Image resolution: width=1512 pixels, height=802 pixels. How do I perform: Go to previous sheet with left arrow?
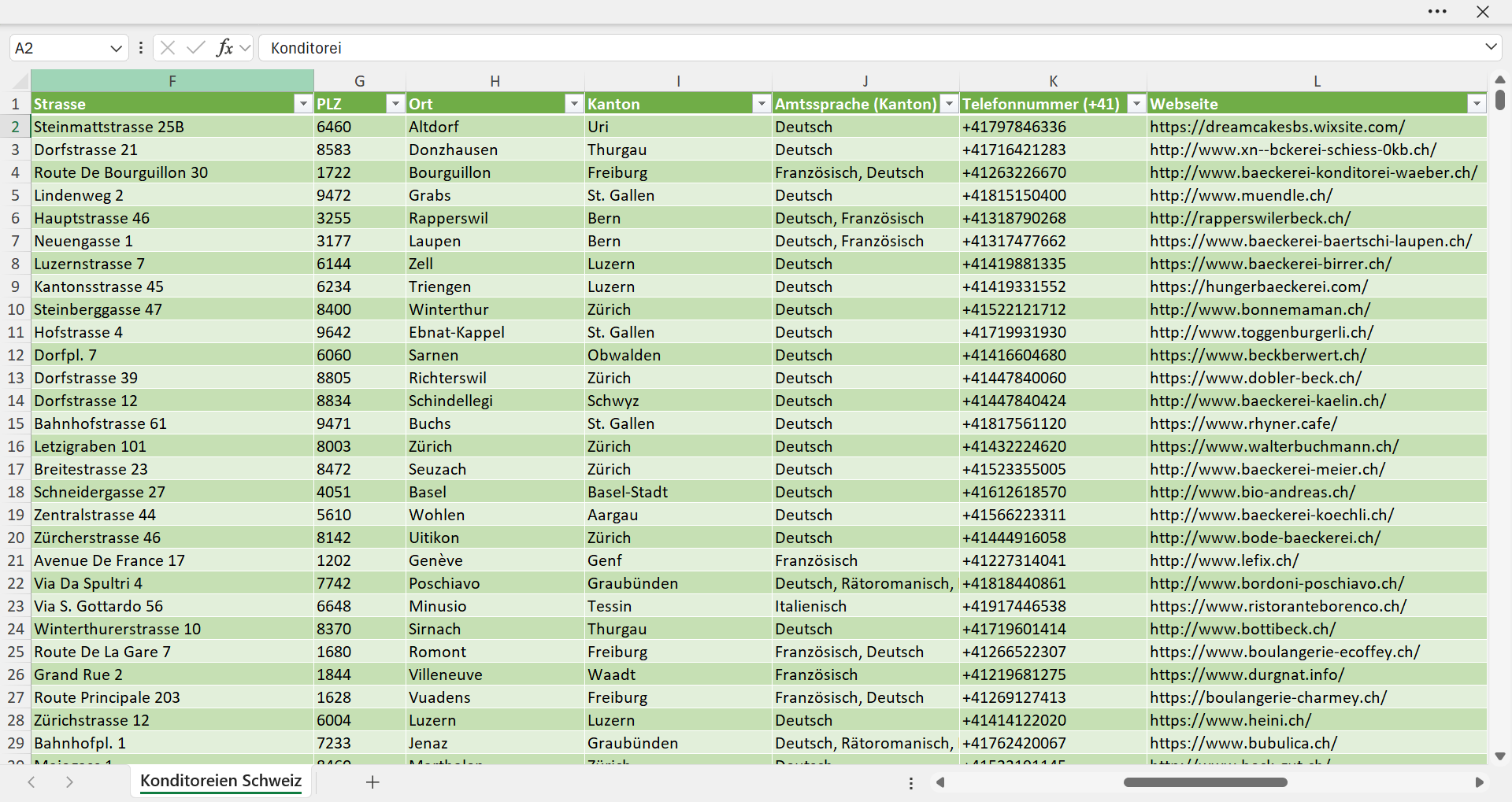click(31, 782)
